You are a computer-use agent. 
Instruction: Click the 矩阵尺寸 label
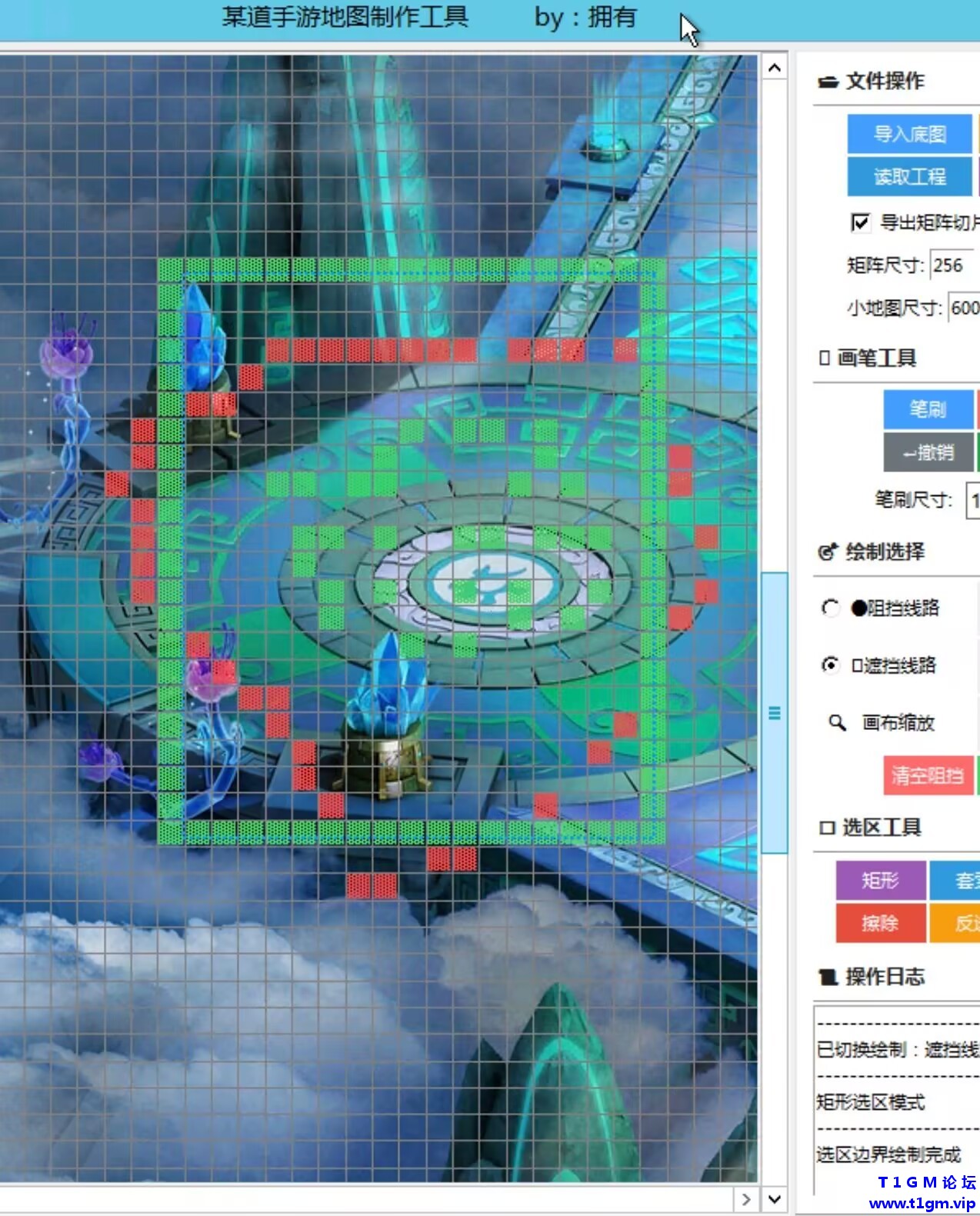pos(885,265)
